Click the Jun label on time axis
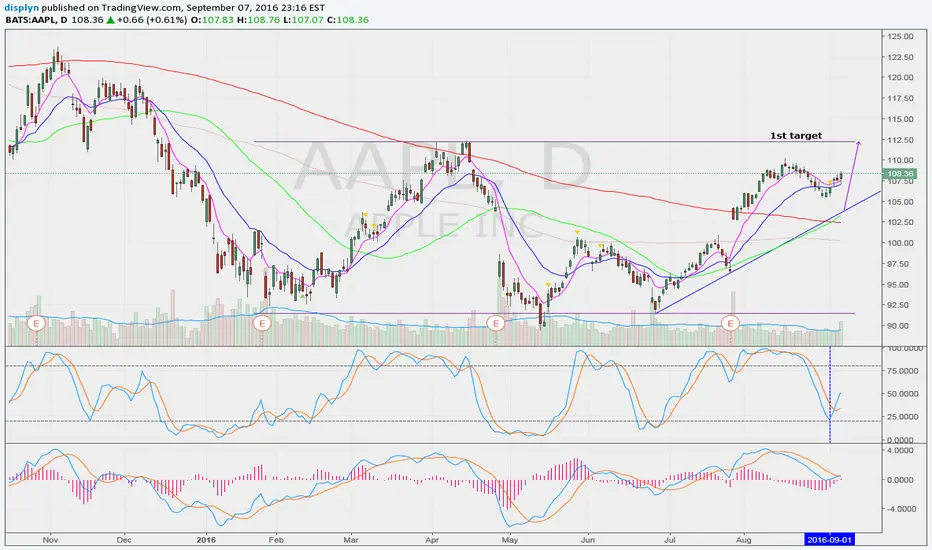The height and width of the screenshot is (550, 932). pos(588,540)
